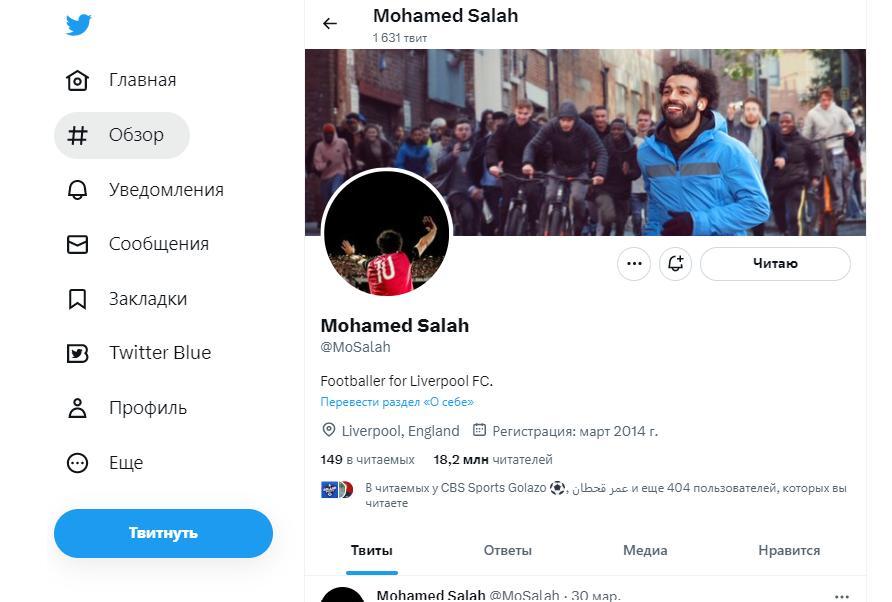Click the Twitter bird logo

pos(79,25)
